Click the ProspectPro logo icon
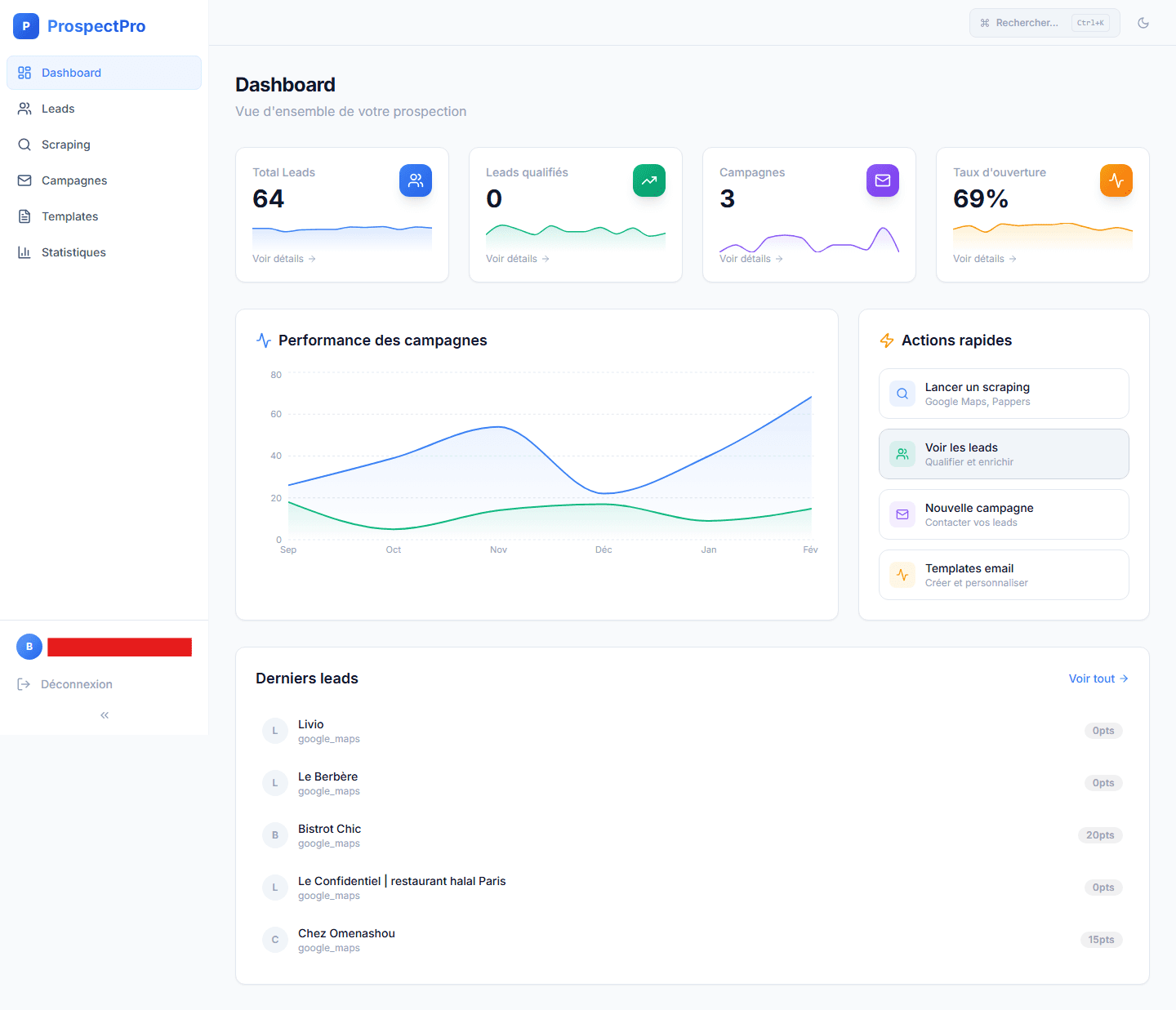1176x1010 pixels. coord(25,25)
